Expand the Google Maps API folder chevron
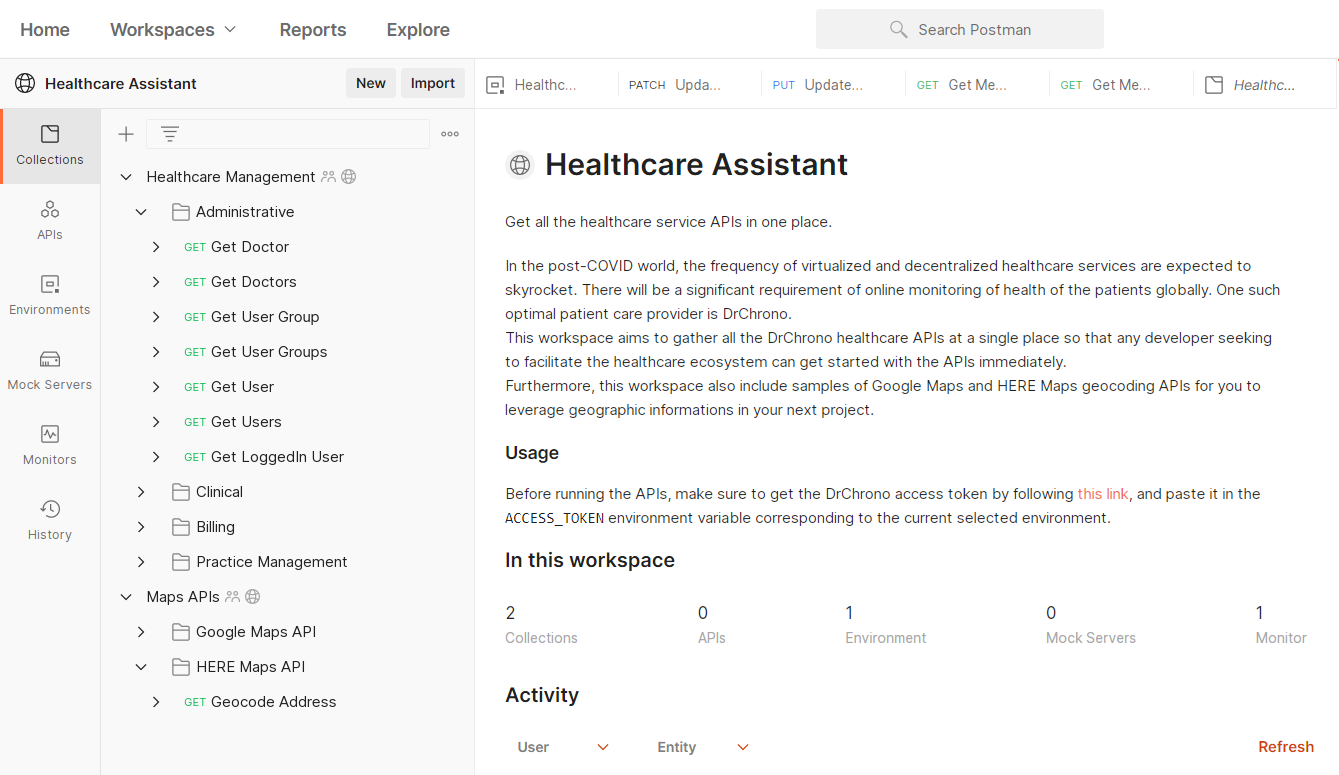This screenshot has height=775, width=1339. [x=141, y=632]
